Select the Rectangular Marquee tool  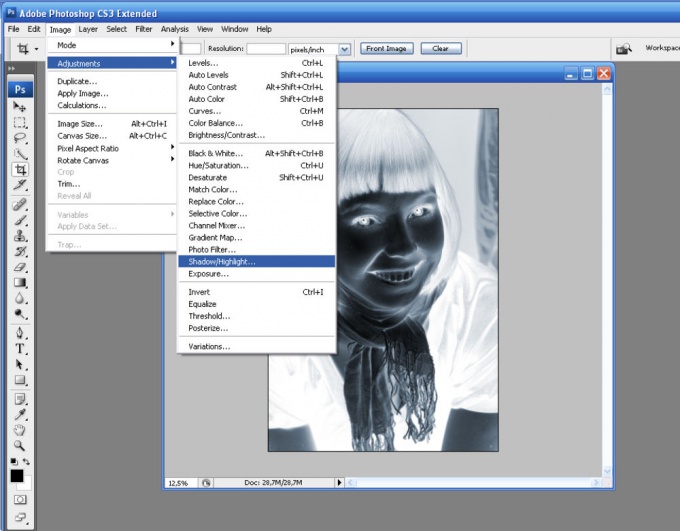(20, 122)
